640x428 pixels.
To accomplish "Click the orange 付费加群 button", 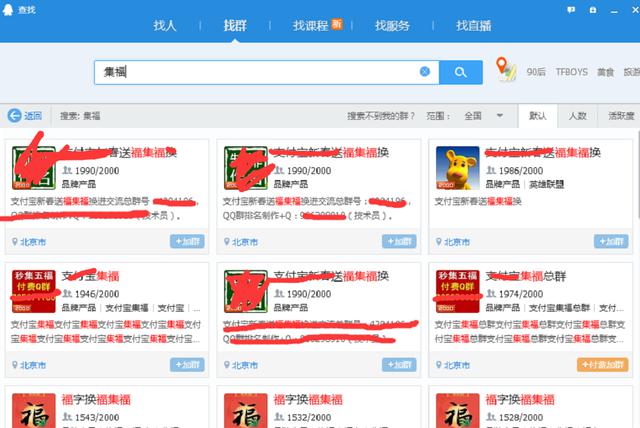I will (x=602, y=365).
